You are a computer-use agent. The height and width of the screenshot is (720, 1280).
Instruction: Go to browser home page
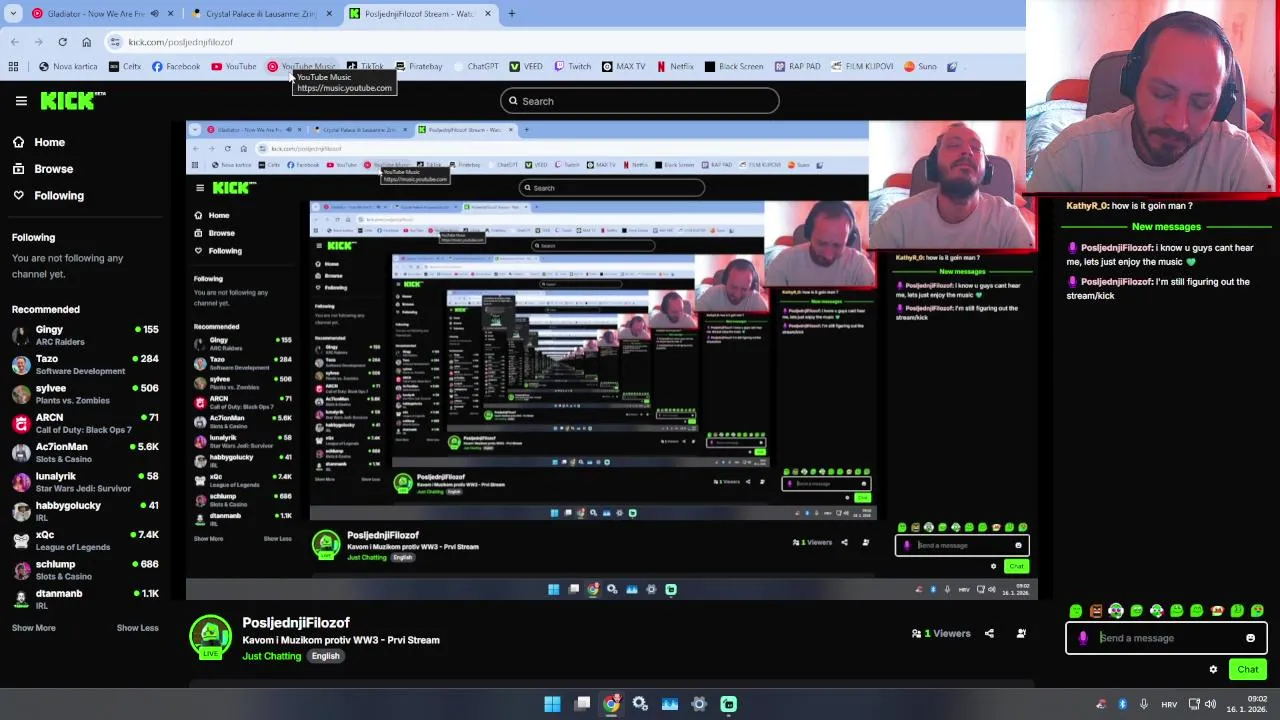pyautogui.click(x=86, y=42)
